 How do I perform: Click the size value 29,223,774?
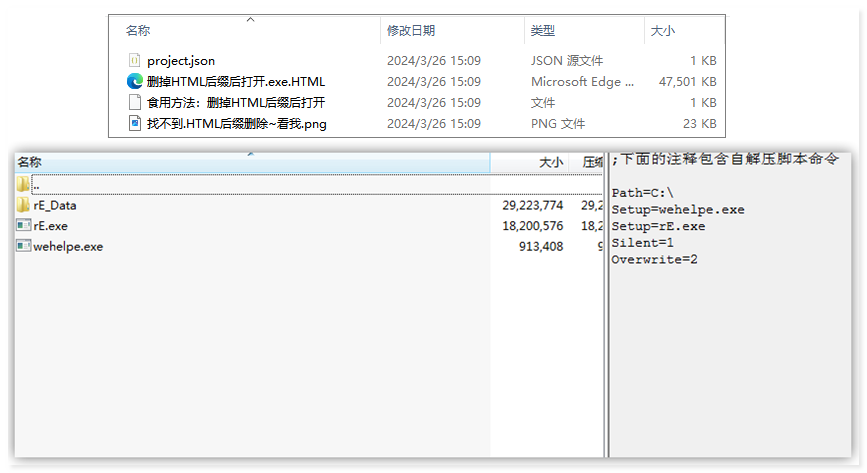pyautogui.click(x=532, y=205)
